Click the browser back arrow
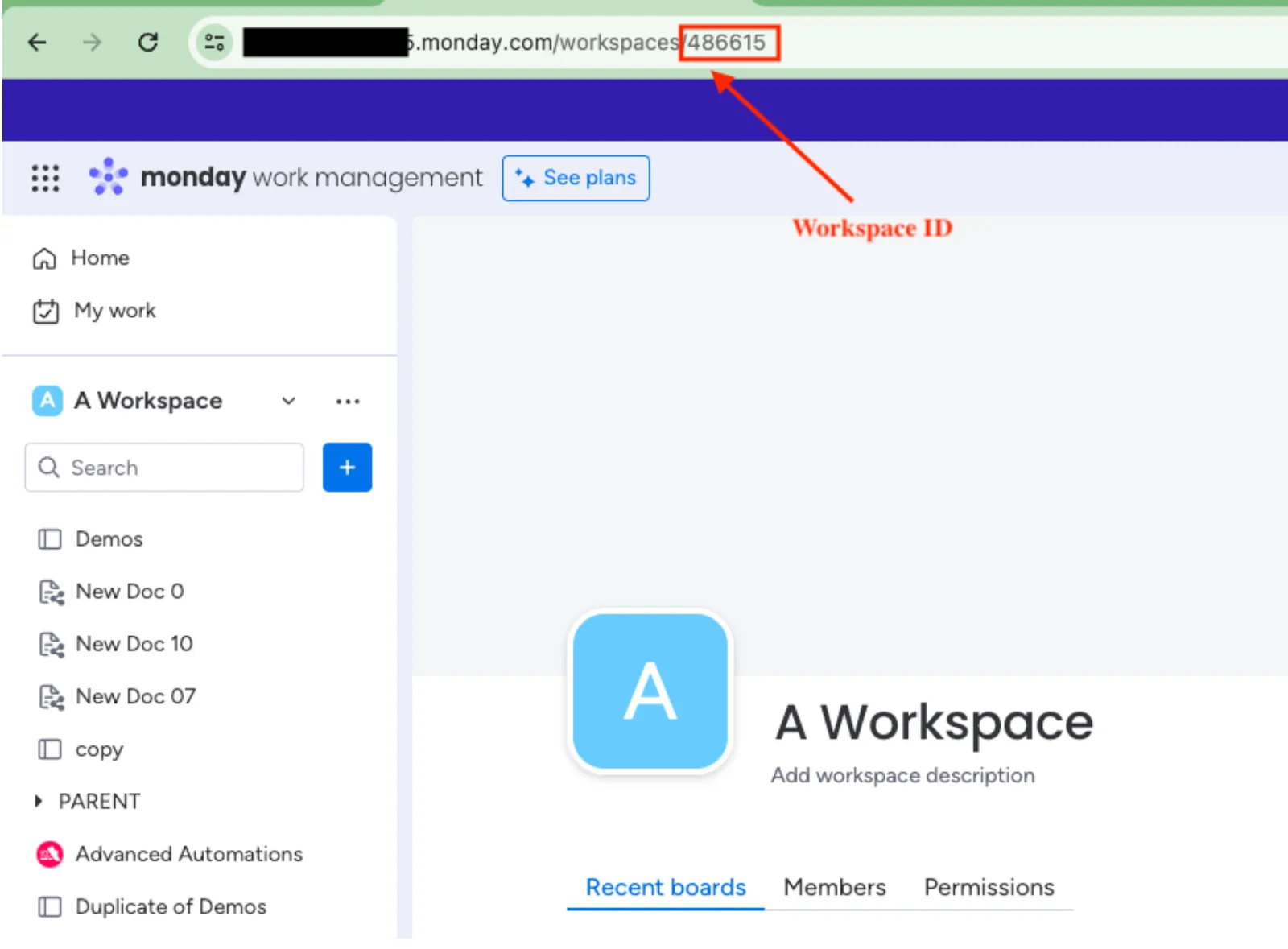Screen dimensions: 1288x949 point(37,42)
